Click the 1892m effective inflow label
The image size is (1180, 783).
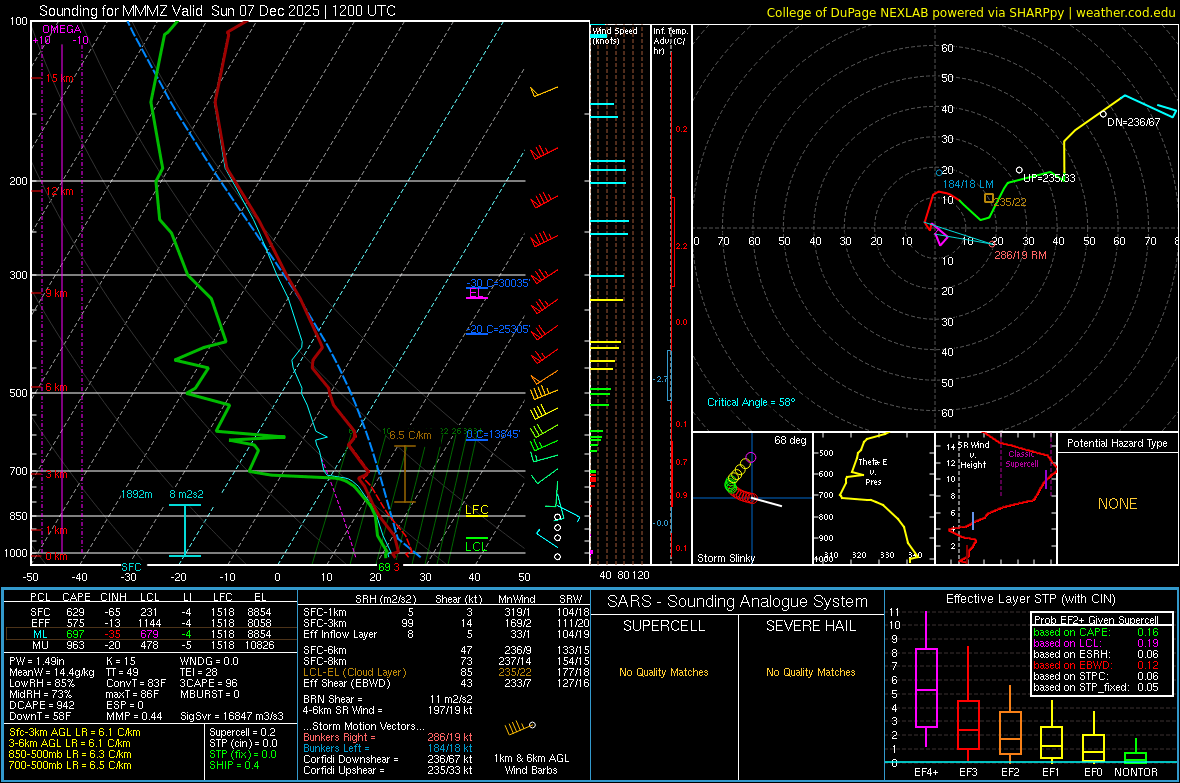point(136,494)
